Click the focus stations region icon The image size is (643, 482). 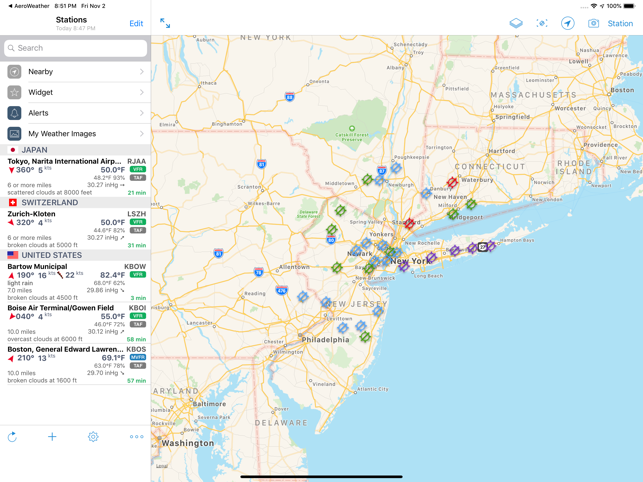(542, 23)
